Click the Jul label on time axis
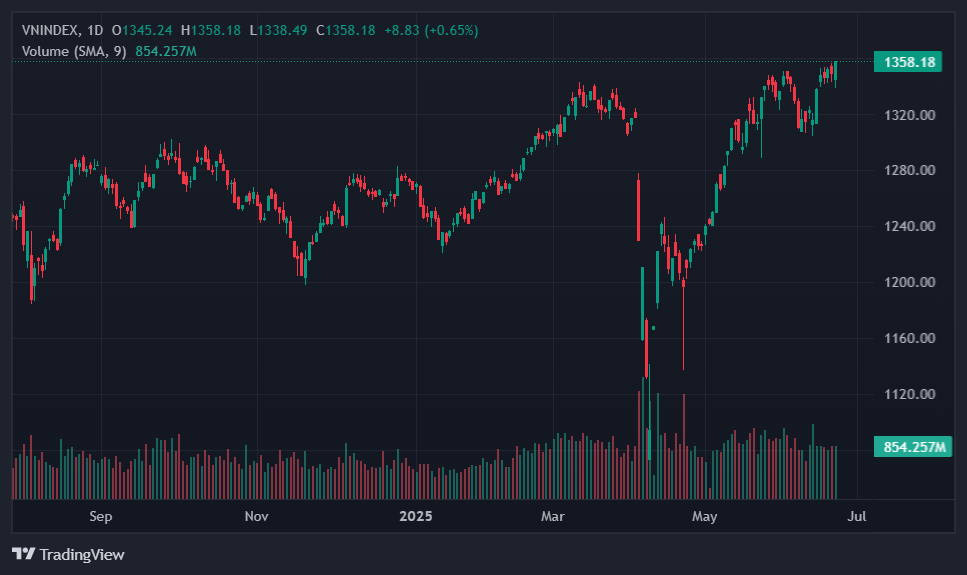Screen dimensions: 967x575 (x=856, y=516)
